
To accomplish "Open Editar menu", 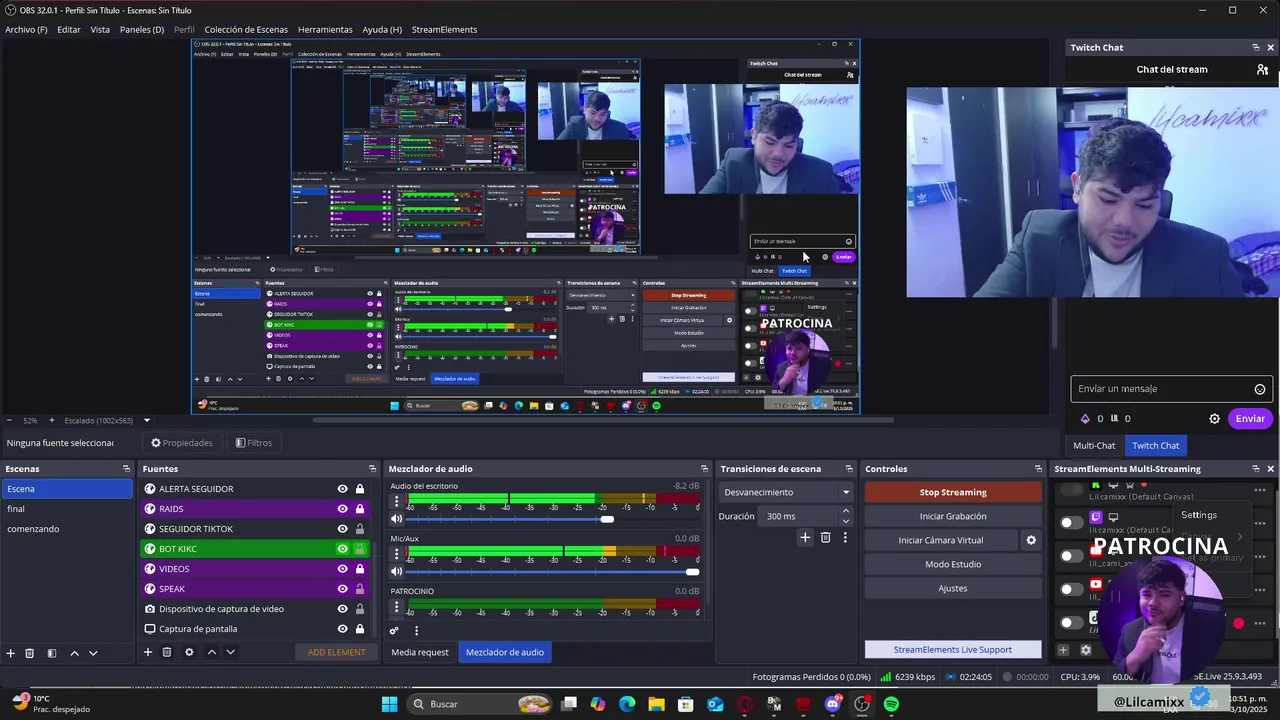I will [69, 30].
